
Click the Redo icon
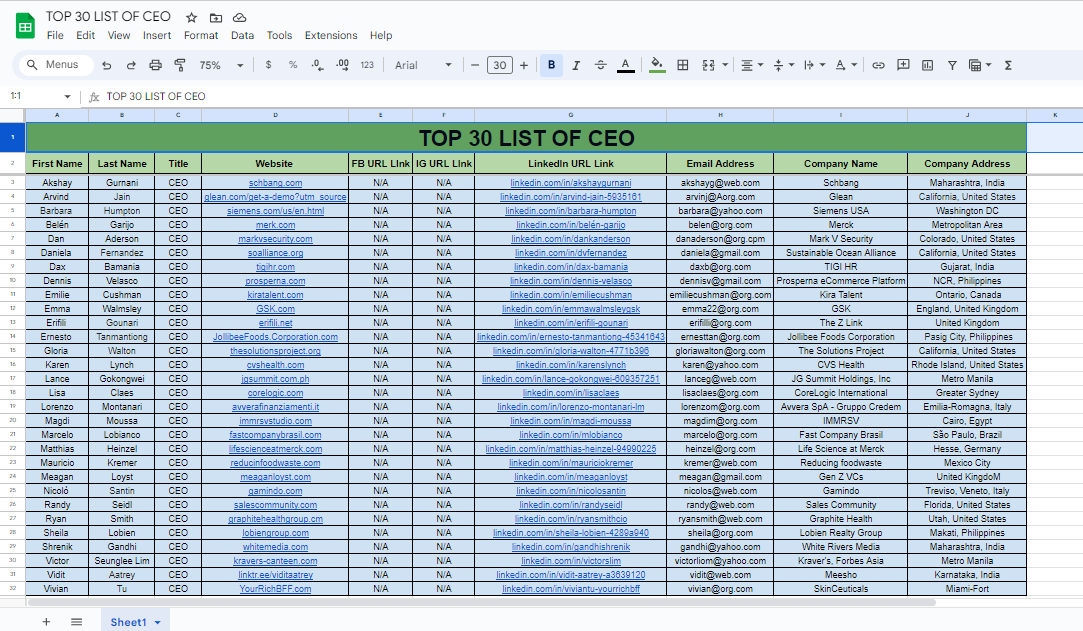click(x=131, y=65)
